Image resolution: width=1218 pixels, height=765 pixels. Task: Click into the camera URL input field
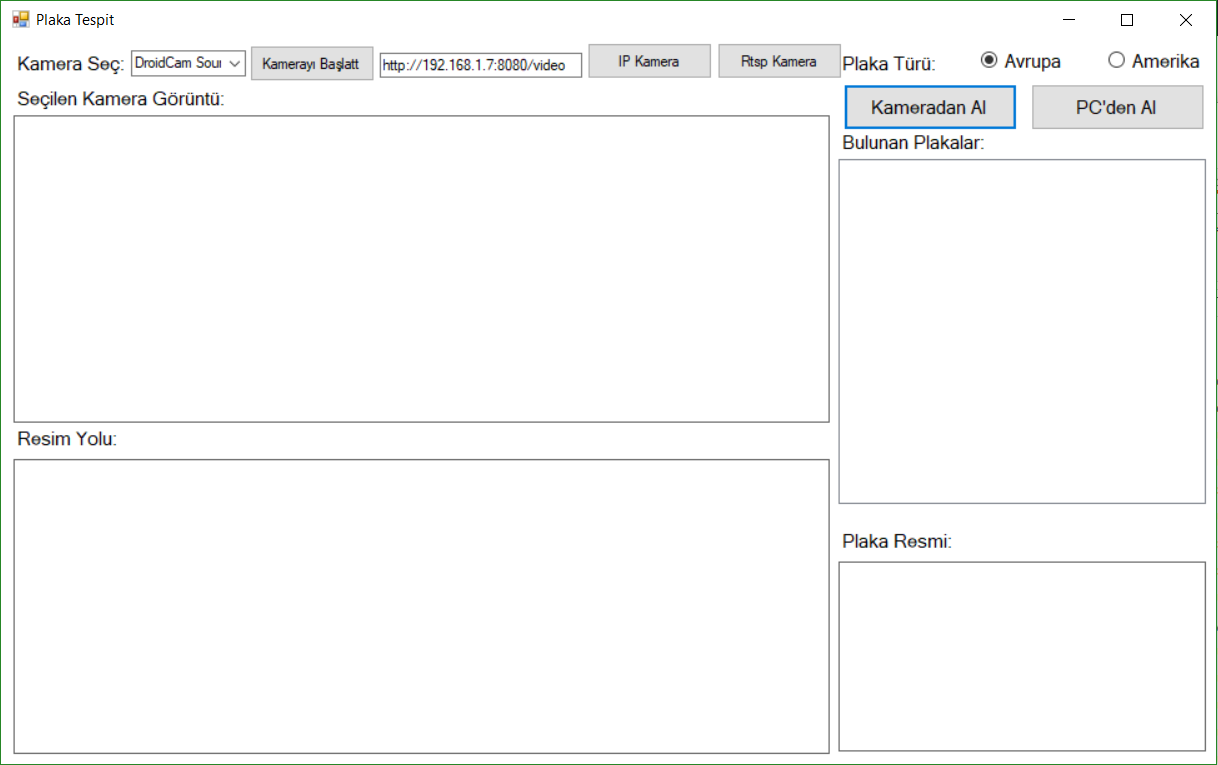[480, 65]
